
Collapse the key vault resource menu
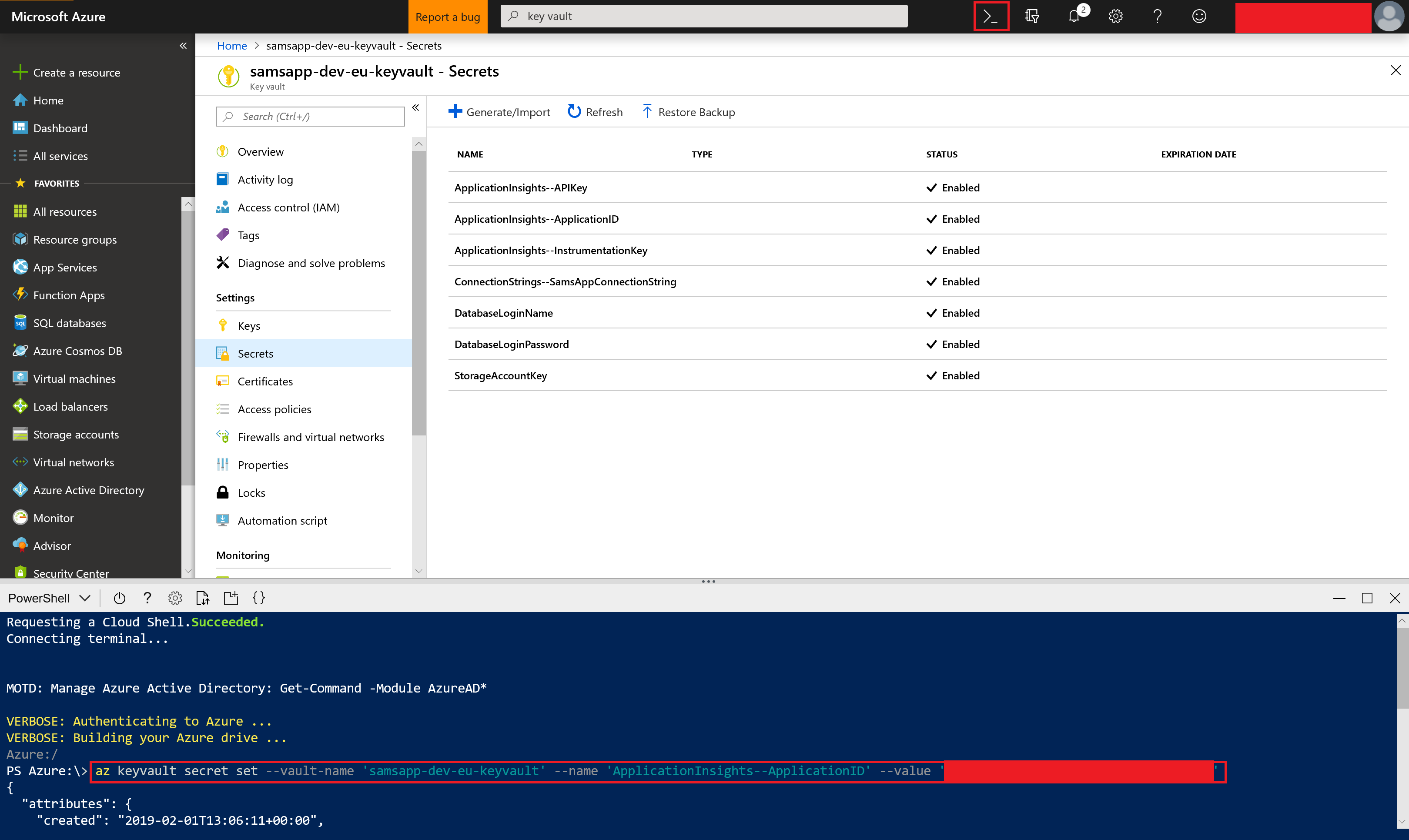pos(415,107)
